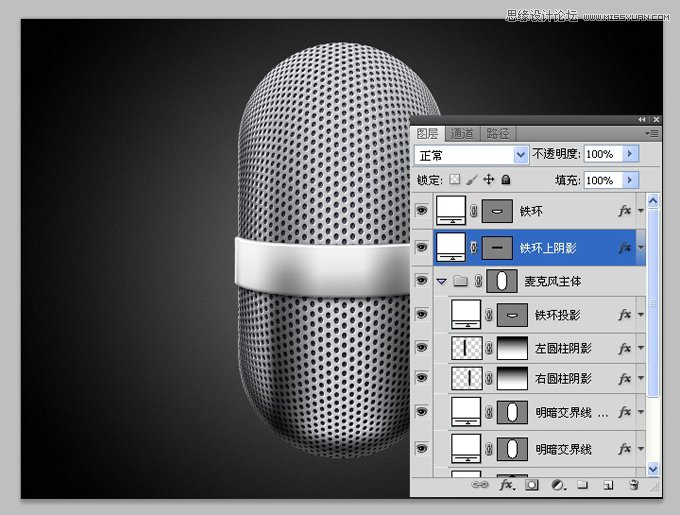Delete layer with trash icon
The height and width of the screenshot is (515, 680).
634,485
